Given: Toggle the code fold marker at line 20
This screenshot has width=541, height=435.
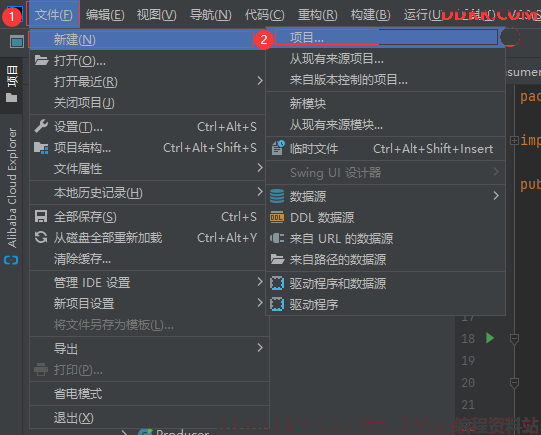Looking at the screenshot, I should pos(514,383).
